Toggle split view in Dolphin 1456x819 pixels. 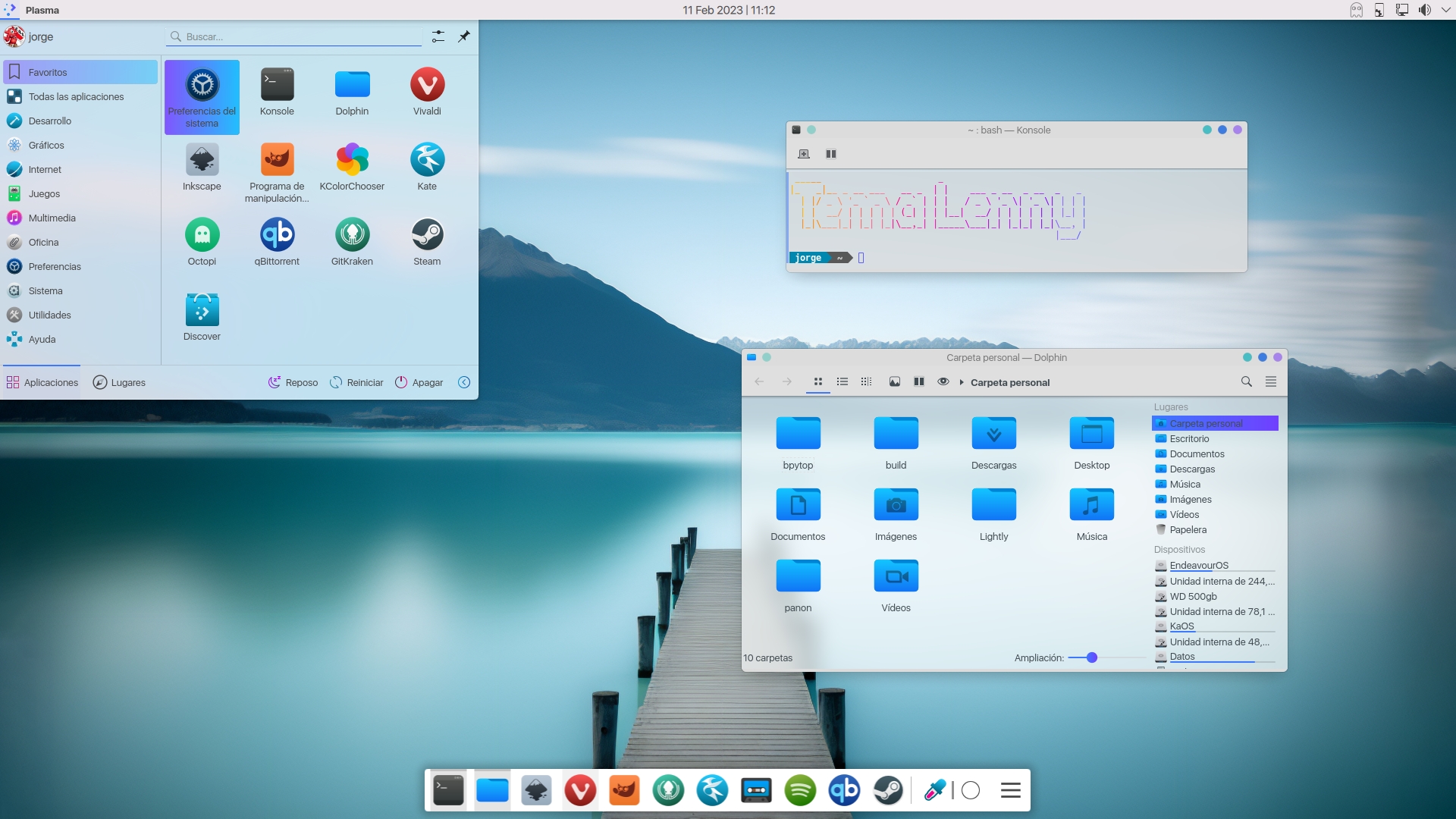[x=918, y=382]
